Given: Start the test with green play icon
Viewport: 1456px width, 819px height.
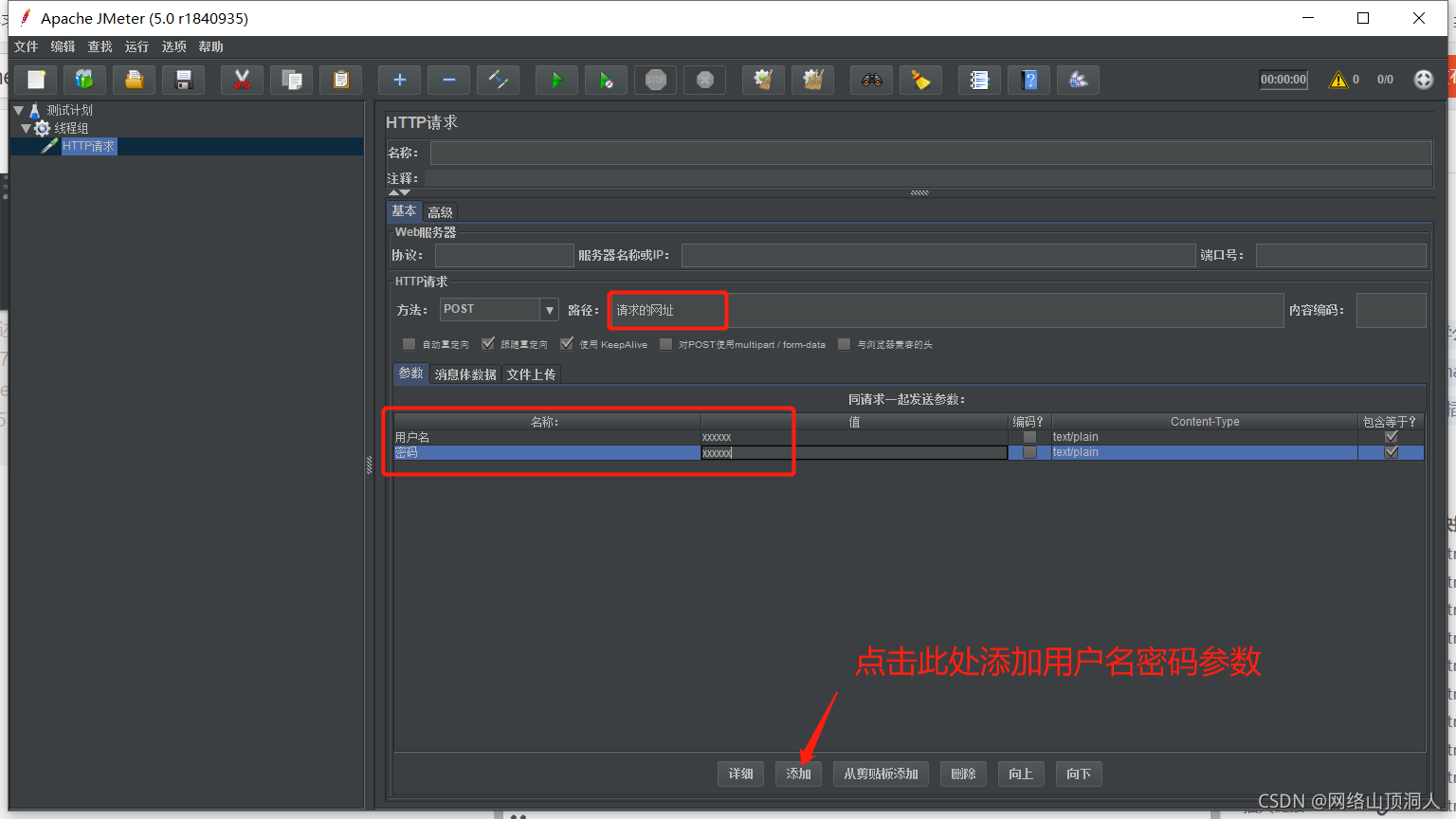Looking at the screenshot, I should (556, 80).
